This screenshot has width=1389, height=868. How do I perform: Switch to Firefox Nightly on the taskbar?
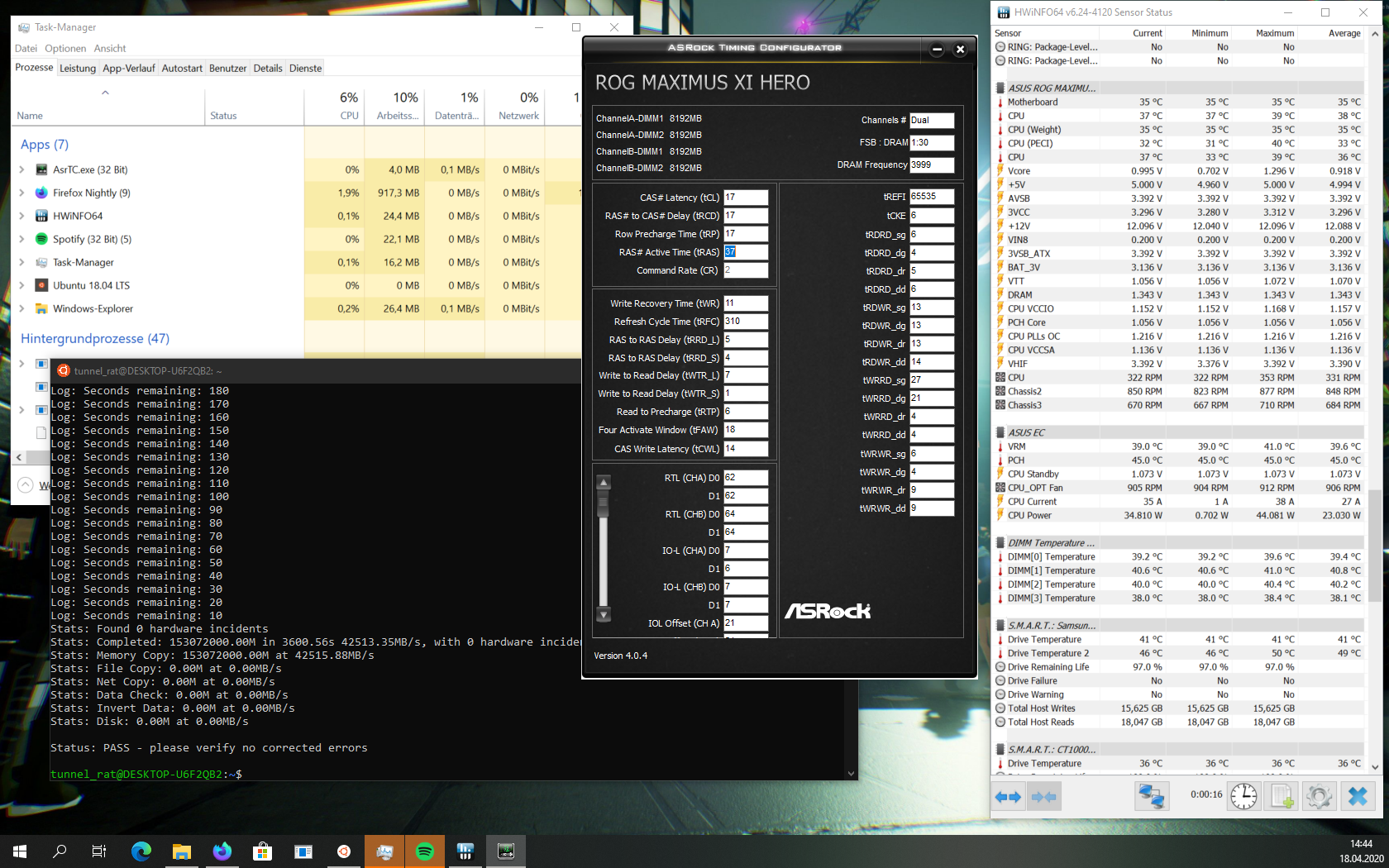point(222,851)
